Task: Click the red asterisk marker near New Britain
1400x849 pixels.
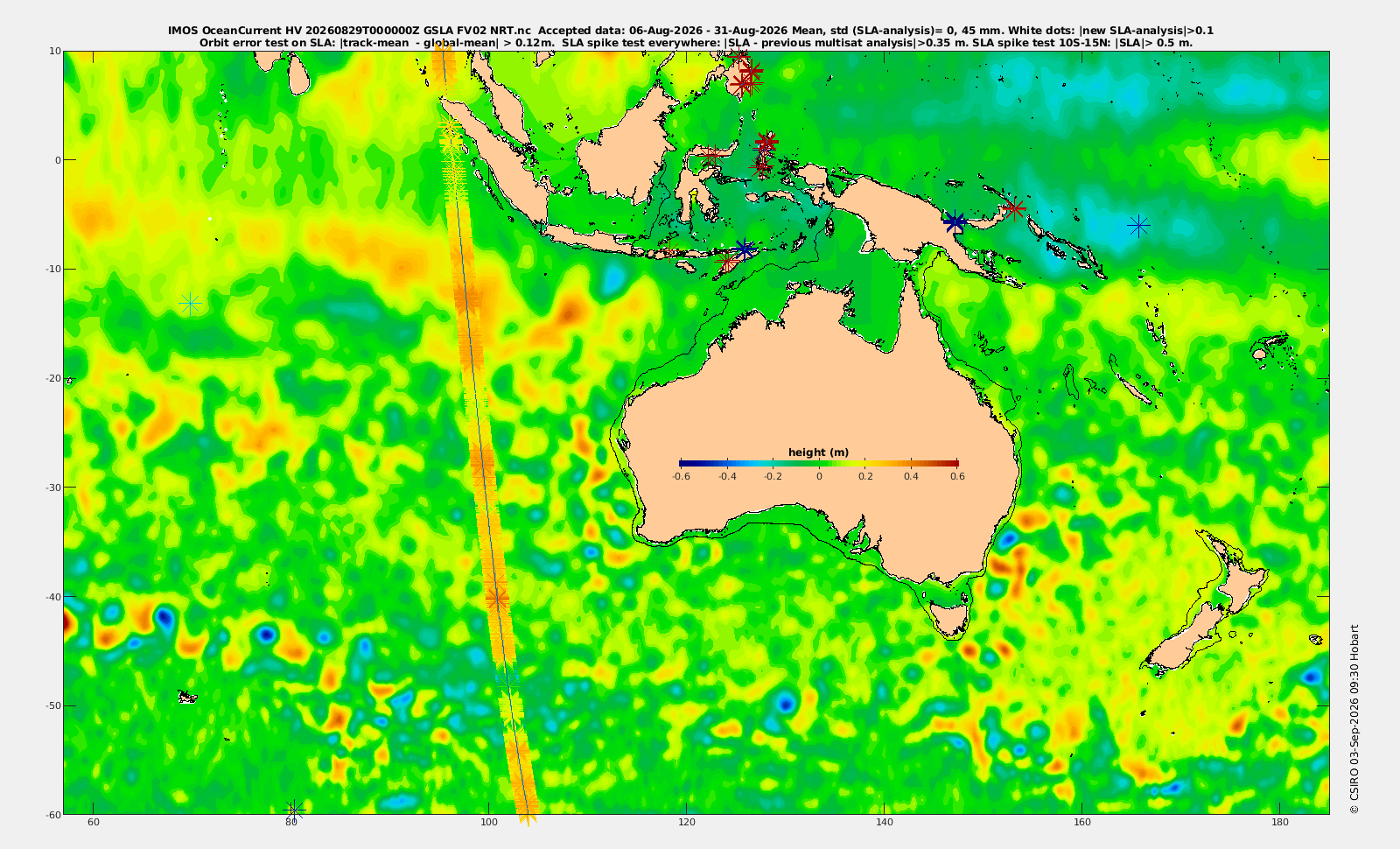Action: click(1014, 208)
